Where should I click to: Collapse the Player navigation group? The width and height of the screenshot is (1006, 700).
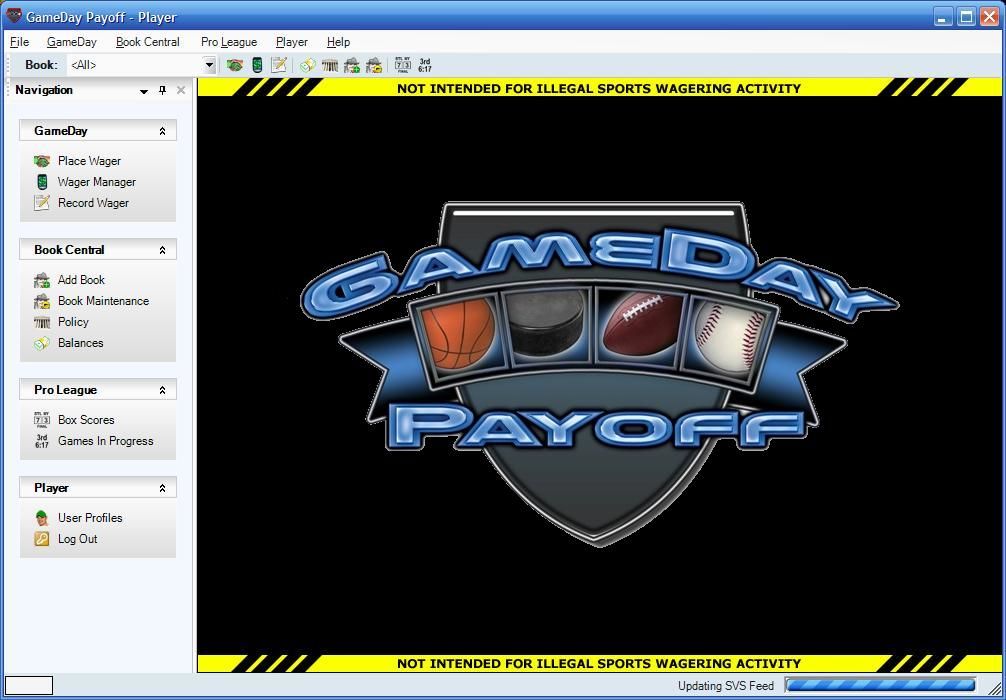click(x=162, y=488)
